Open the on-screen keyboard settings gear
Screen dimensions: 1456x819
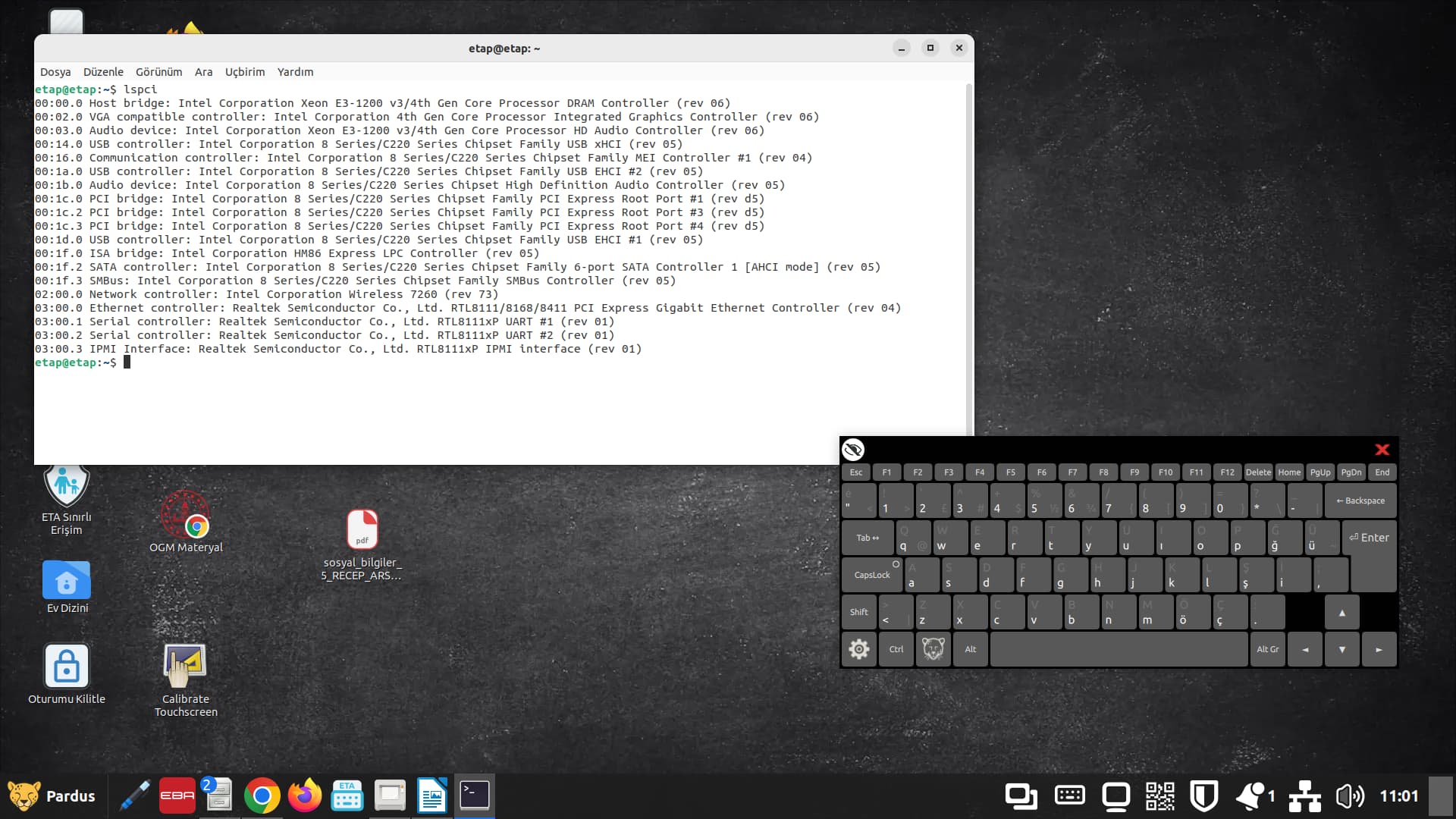click(x=858, y=649)
